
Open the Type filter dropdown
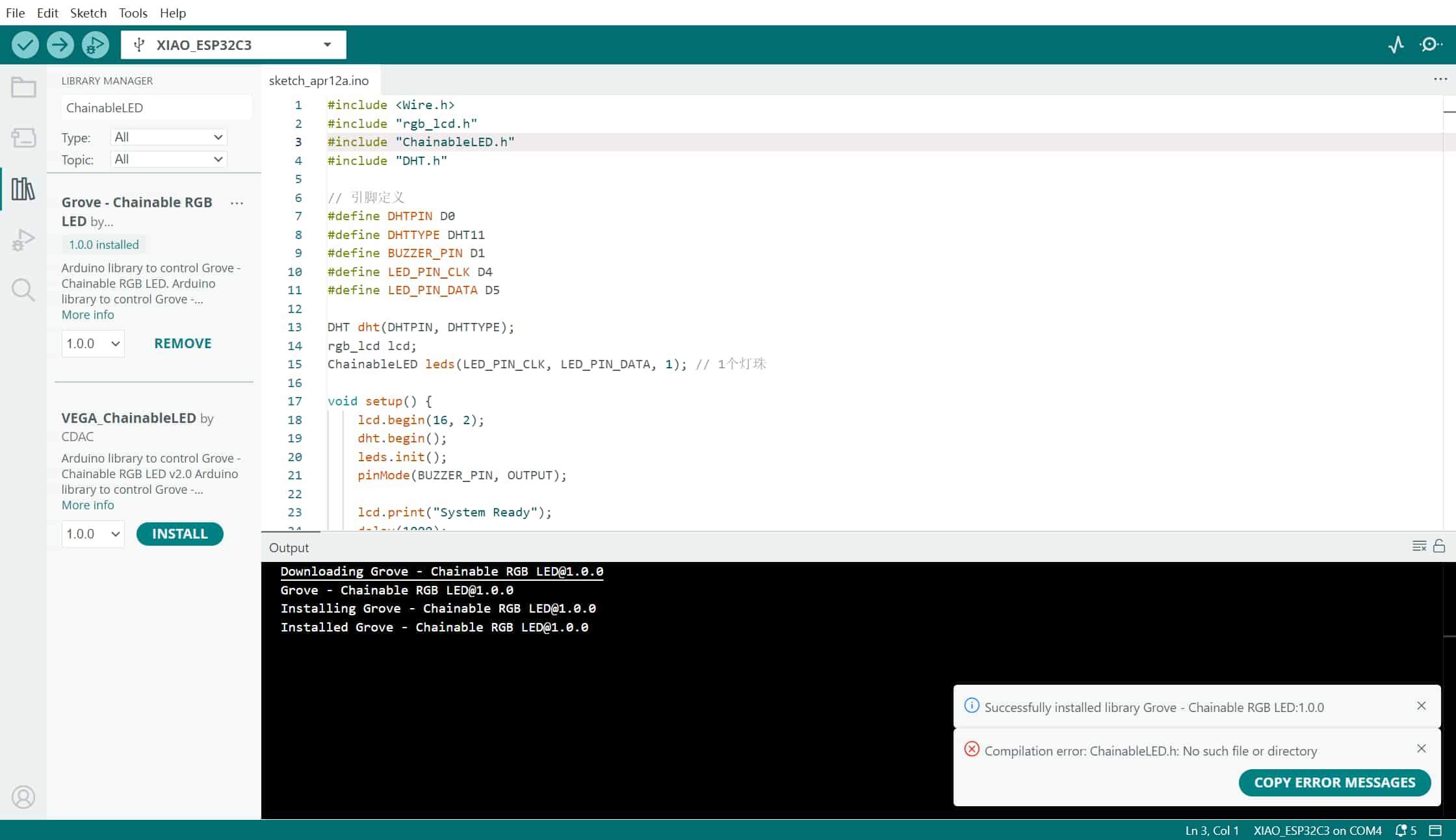pyautogui.click(x=168, y=137)
